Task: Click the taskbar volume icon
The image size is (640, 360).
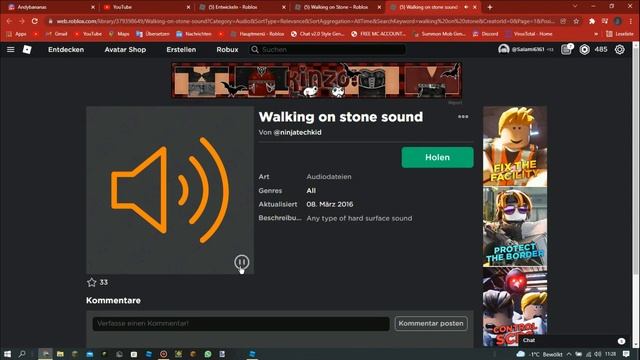Action: pyautogui.click(x=598, y=354)
